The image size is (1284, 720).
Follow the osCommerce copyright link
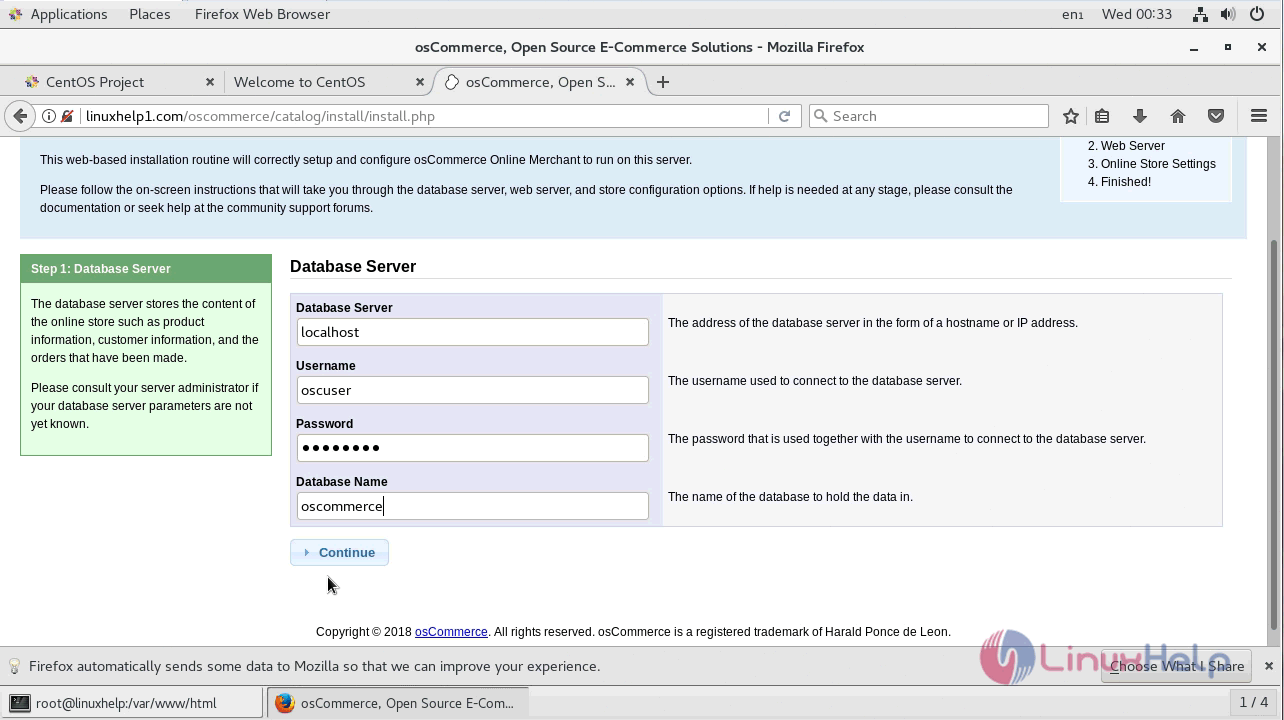(451, 632)
